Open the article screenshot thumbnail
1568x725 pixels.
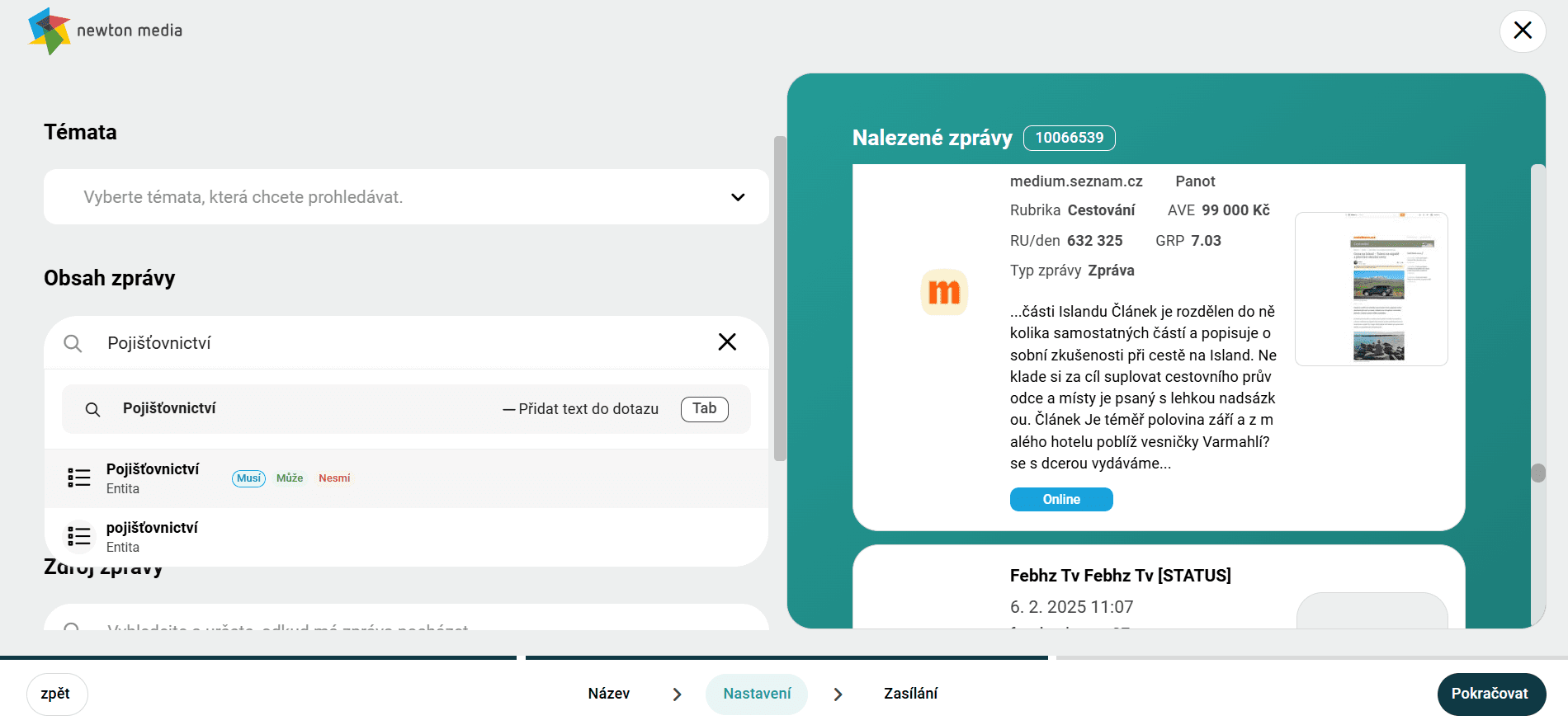(1372, 289)
